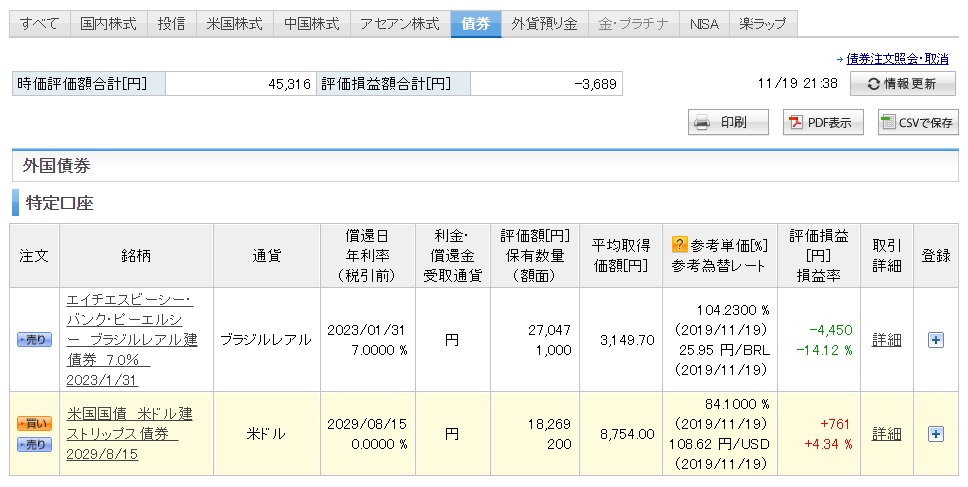Click the 27,047 valuation value
968x487 pixels.
549,330
